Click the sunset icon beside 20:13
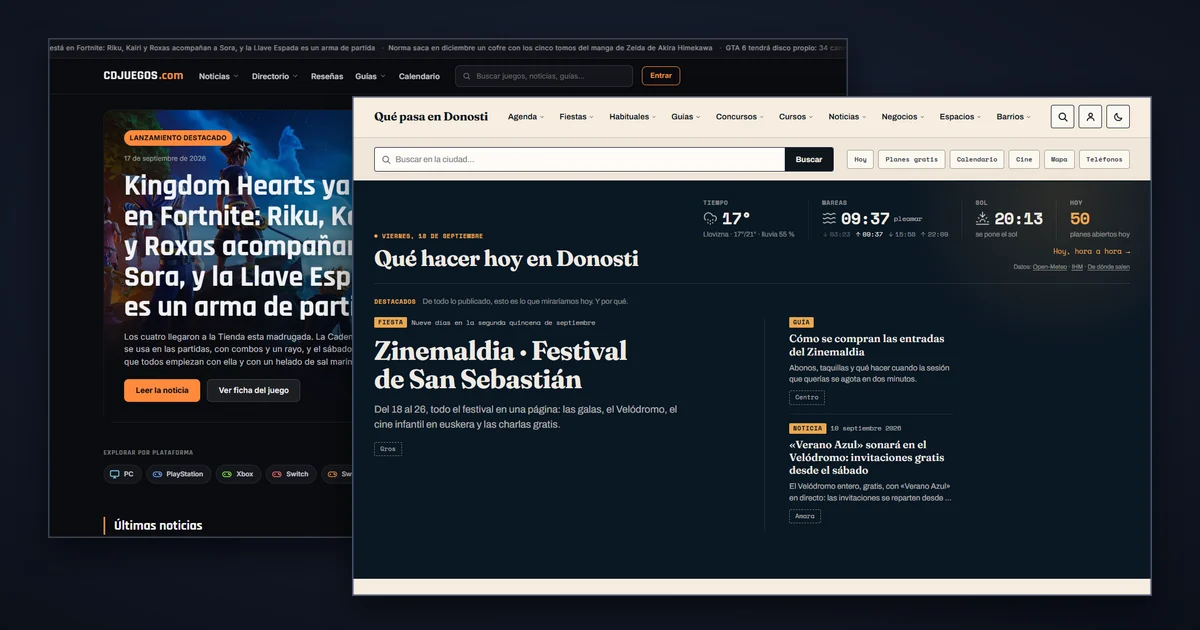This screenshot has height=630, width=1200. tap(983, 218)
